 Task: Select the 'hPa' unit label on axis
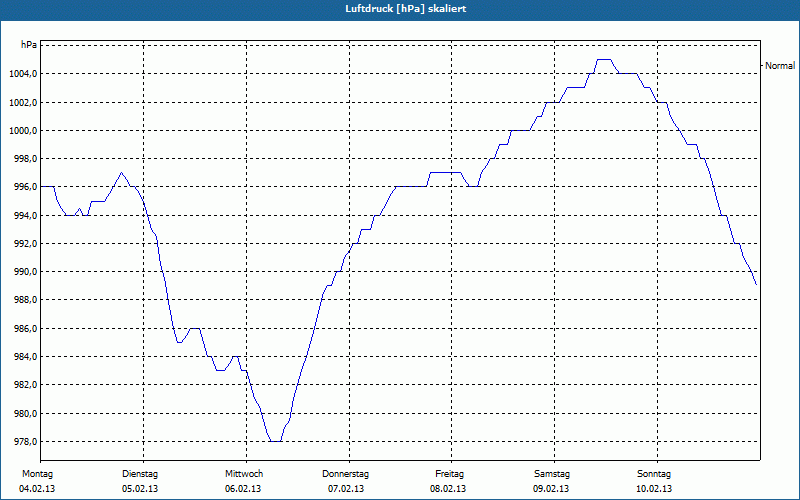pyautogui.click(x=29, y=45)
